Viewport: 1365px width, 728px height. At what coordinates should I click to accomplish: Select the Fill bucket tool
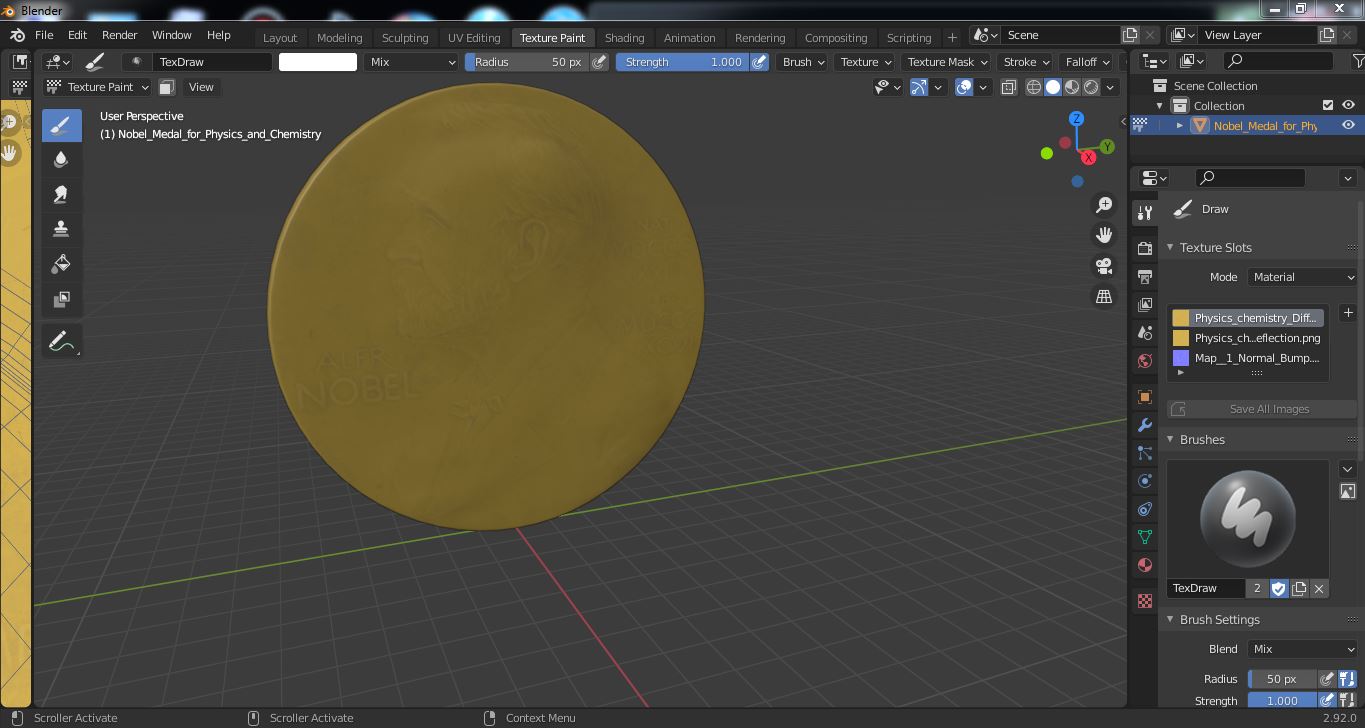point(61,264)
